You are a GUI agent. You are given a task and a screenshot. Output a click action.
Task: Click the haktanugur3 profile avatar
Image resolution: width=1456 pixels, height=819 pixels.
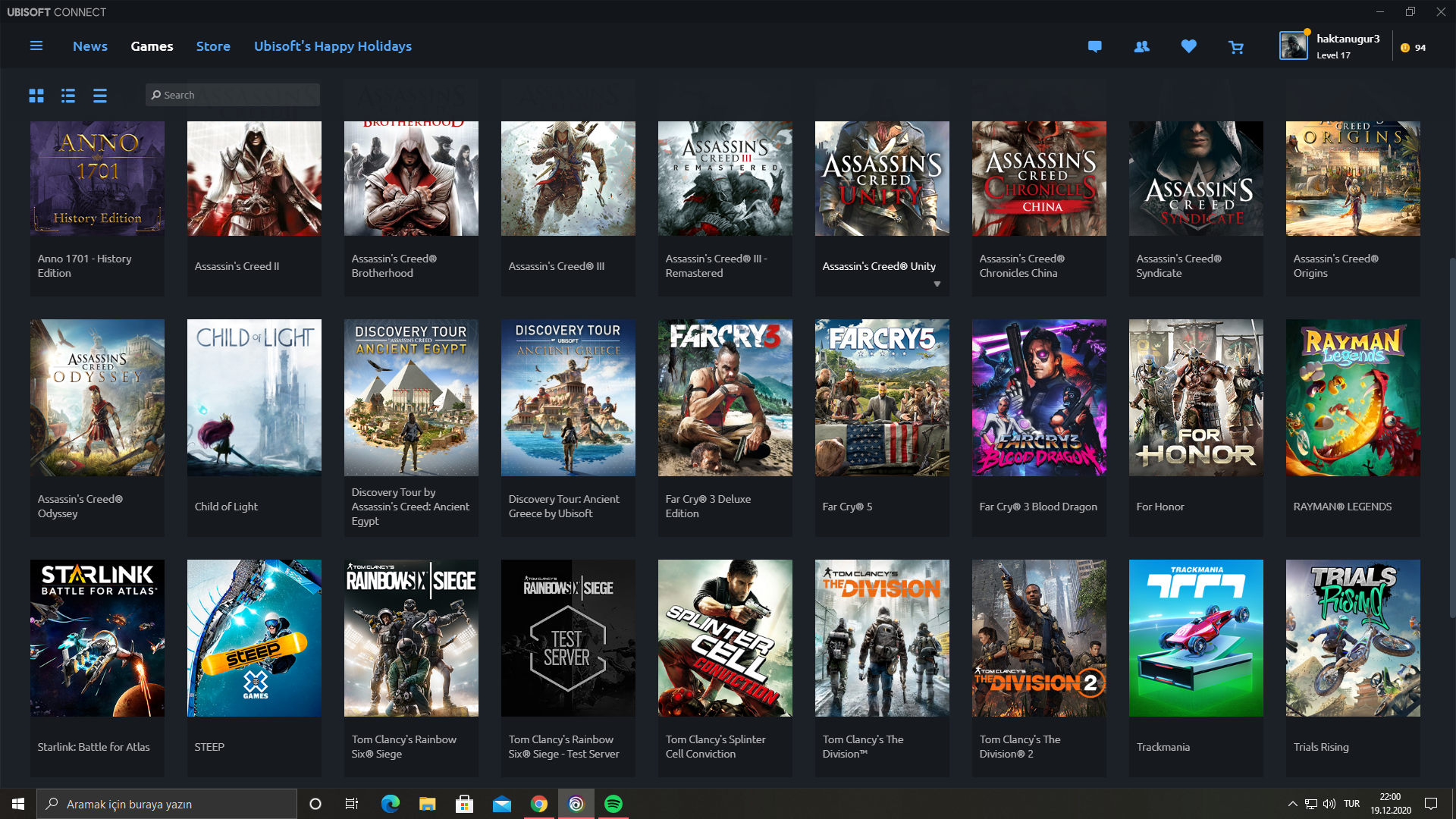click(1293, 45)
